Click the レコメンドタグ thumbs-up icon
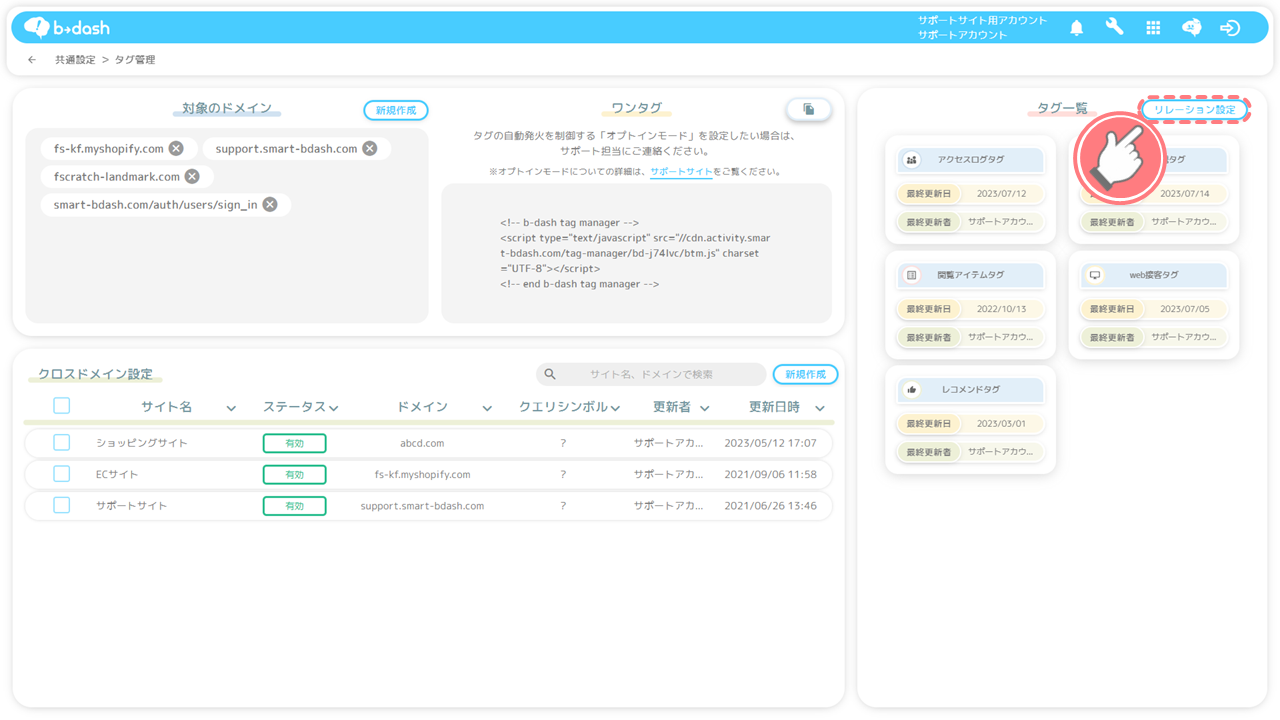The image size is (1280, 720). pyautogui.click(x=911, y=390)
